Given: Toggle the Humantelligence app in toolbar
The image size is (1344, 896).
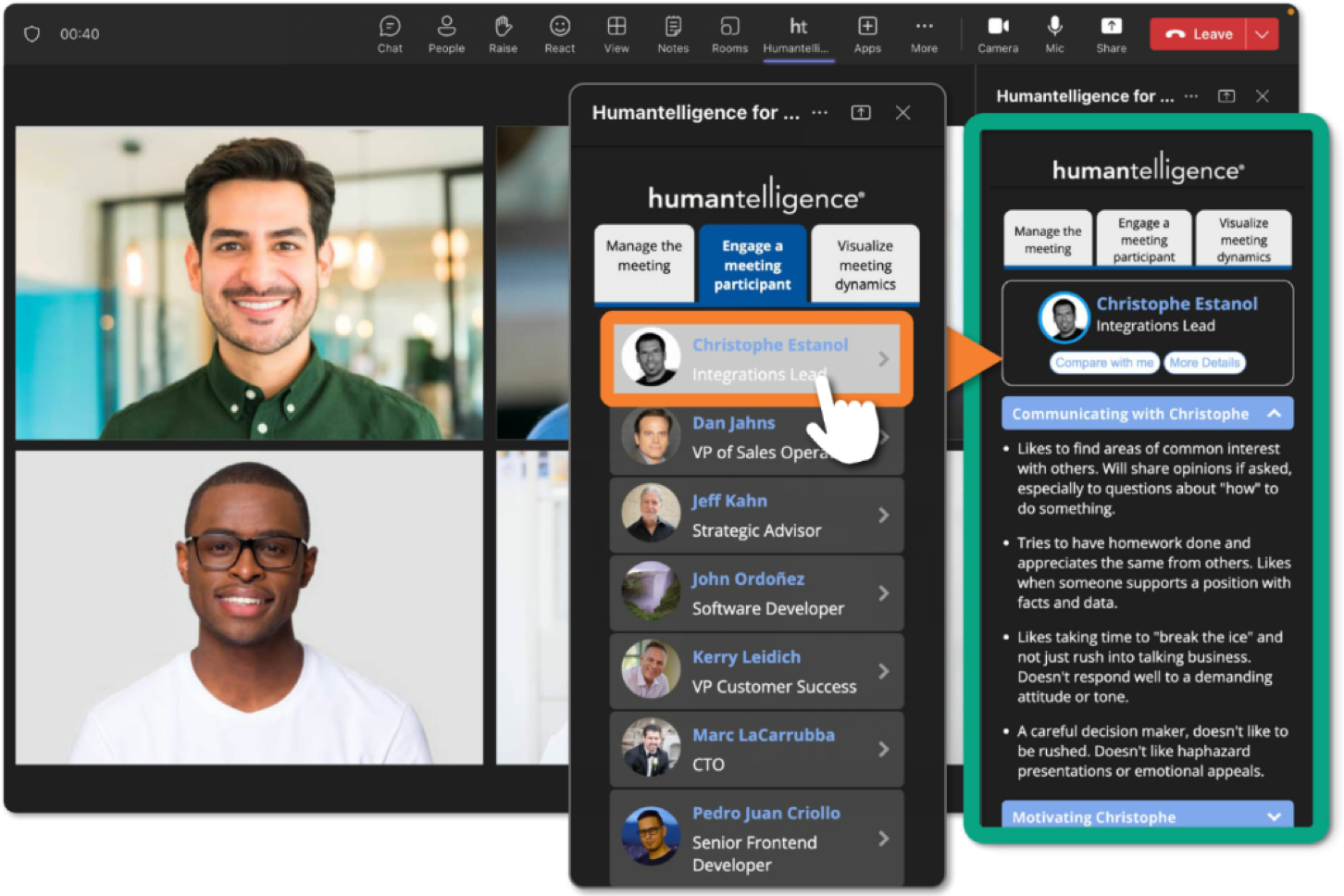Looking at the screenshot, I should tap(798, 34).
